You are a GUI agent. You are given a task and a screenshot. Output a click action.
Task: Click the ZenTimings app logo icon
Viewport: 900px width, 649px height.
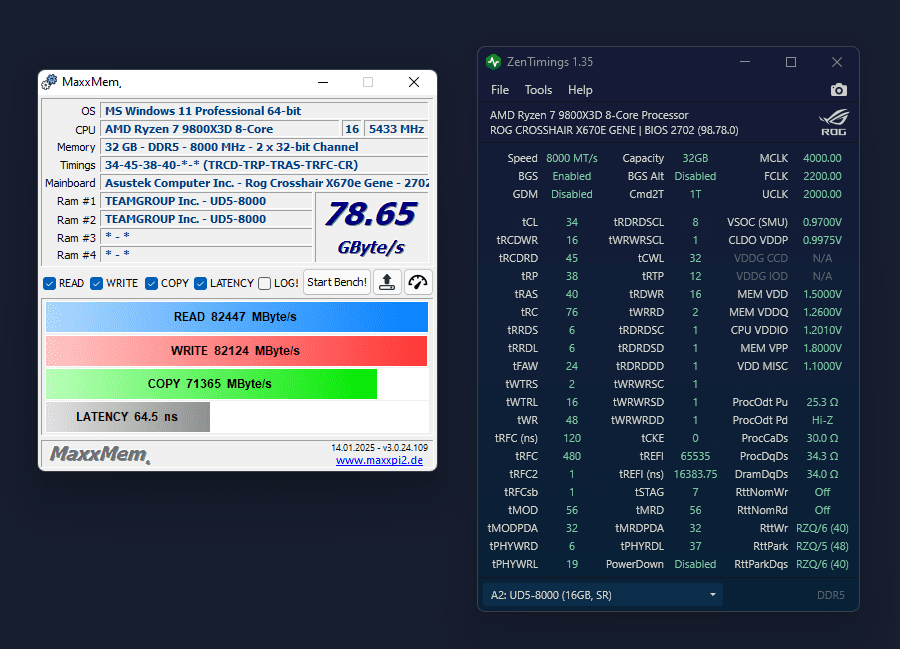coord(494,62)
